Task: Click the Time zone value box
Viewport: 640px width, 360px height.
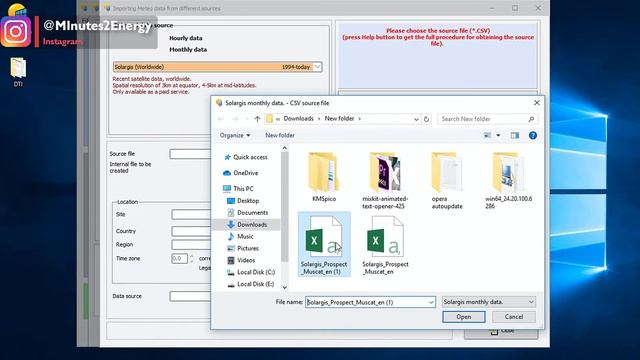Action: [x=179, y=259]
